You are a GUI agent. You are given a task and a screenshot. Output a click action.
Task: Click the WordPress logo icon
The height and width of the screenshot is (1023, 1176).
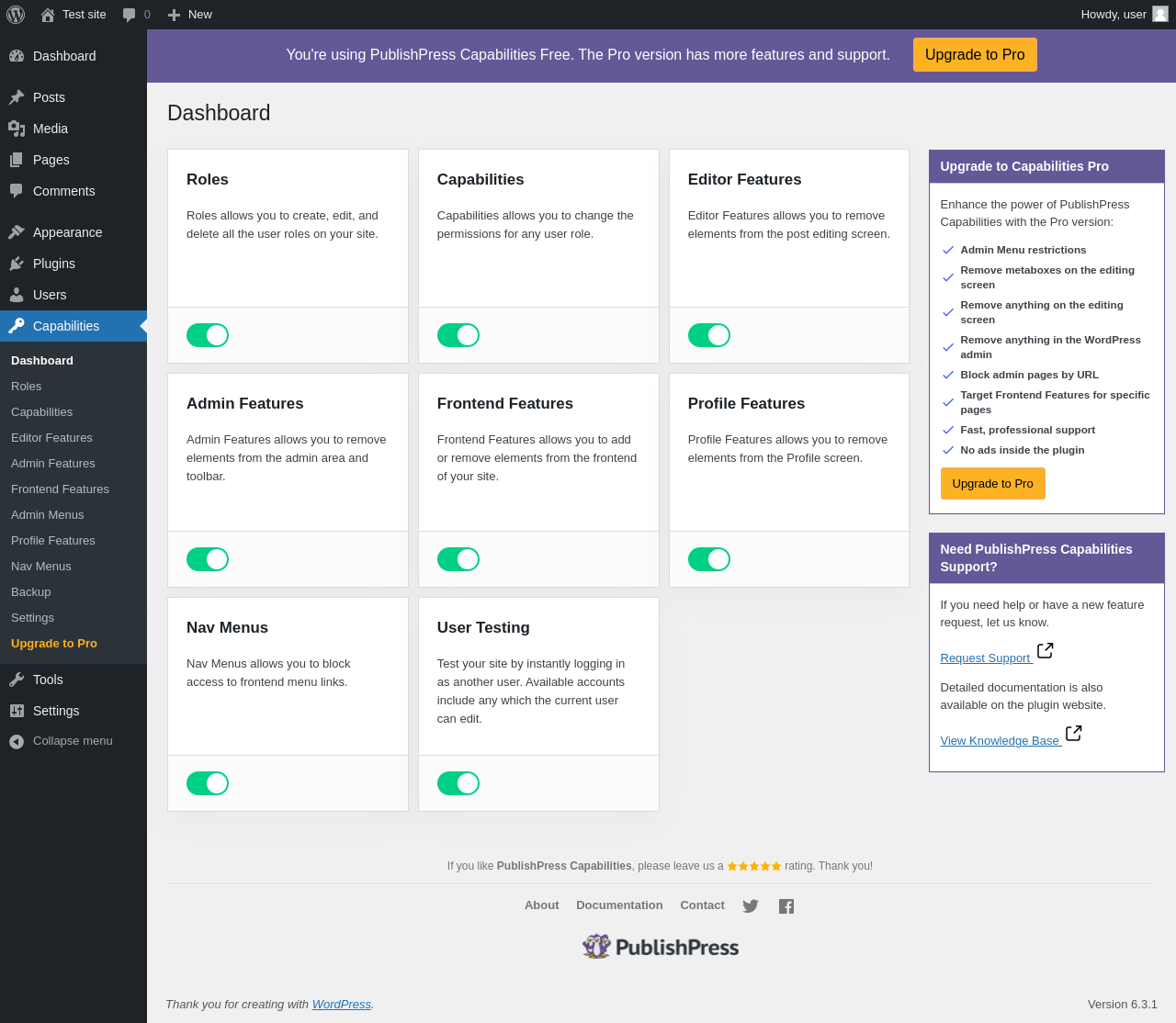pos(16,15)
